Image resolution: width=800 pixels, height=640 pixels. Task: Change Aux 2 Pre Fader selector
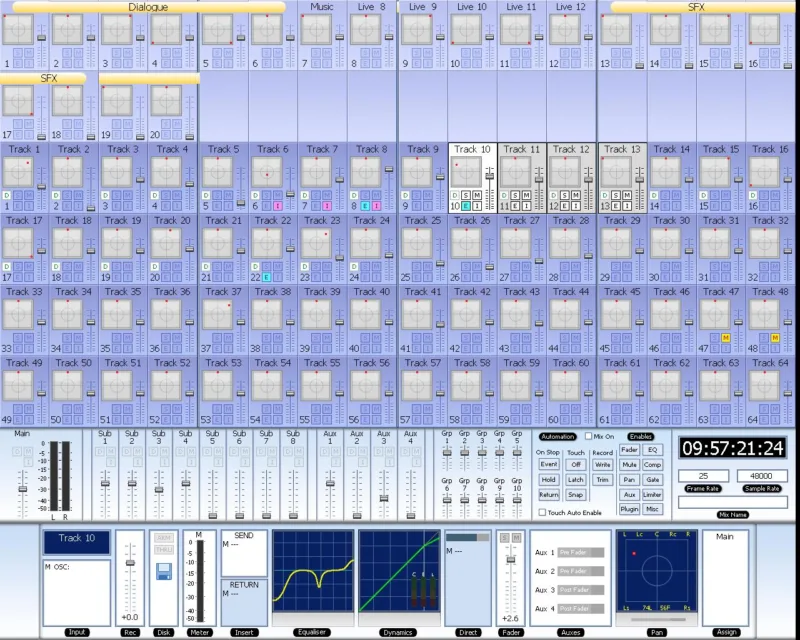(581, 571)
